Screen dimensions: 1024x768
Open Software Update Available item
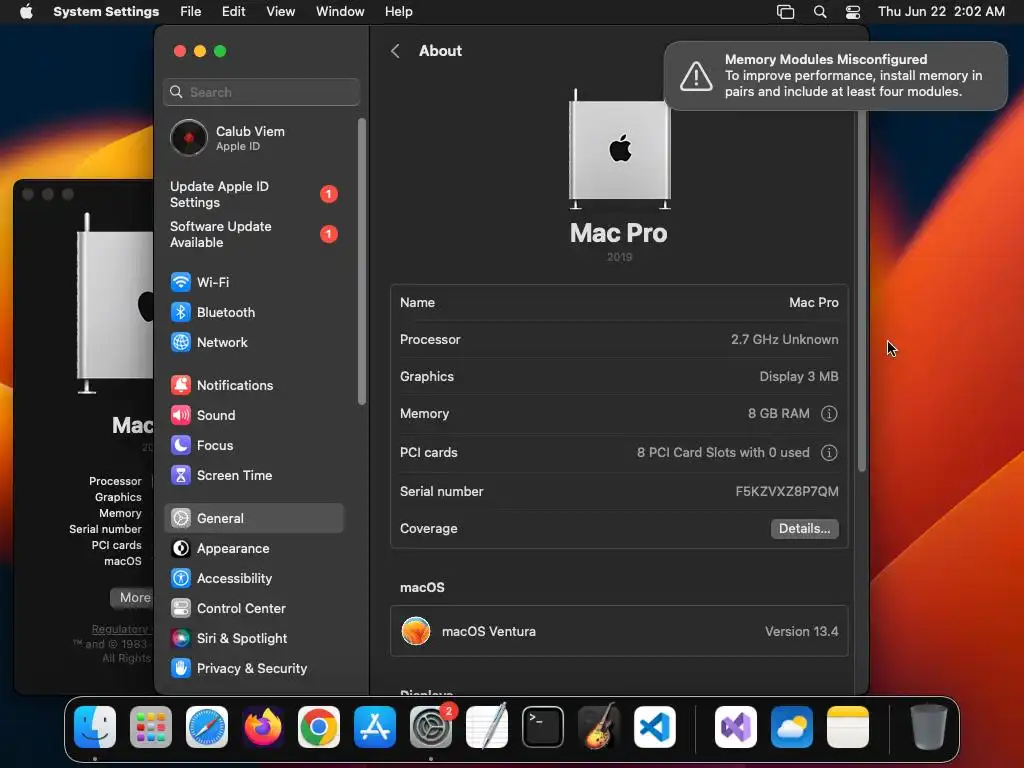253,234
